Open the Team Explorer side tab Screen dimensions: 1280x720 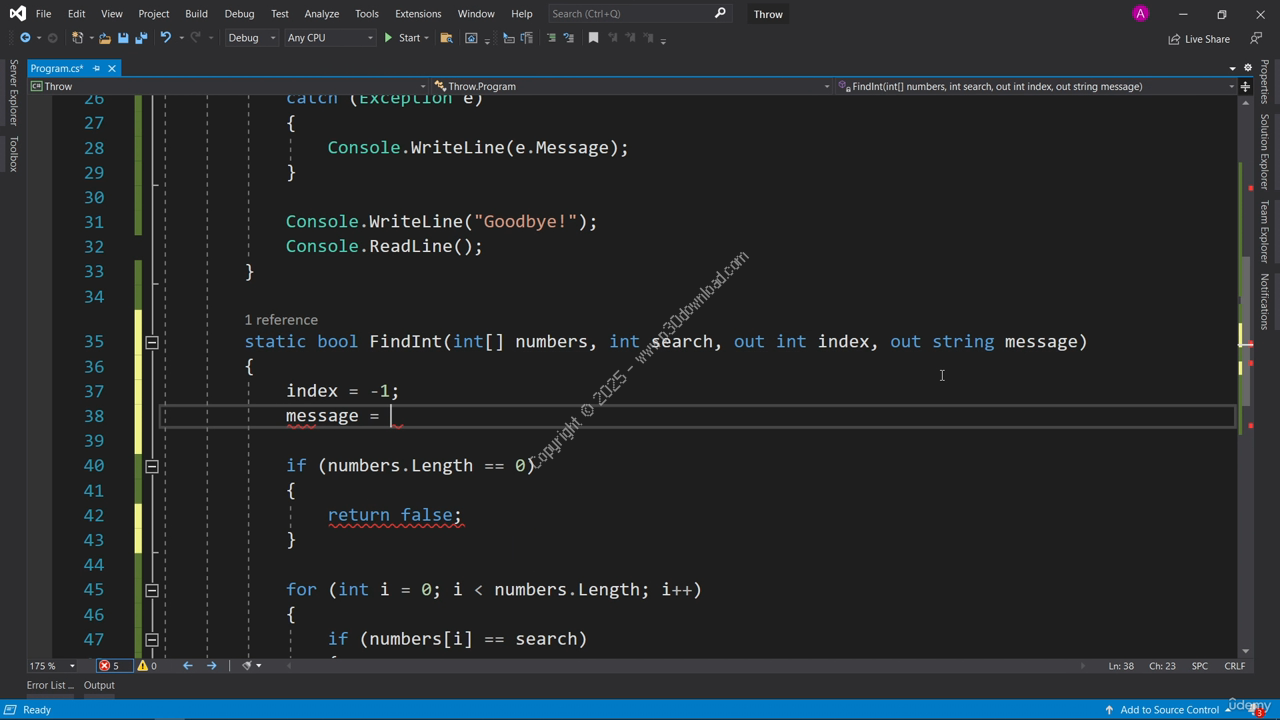coord(1264,232)
